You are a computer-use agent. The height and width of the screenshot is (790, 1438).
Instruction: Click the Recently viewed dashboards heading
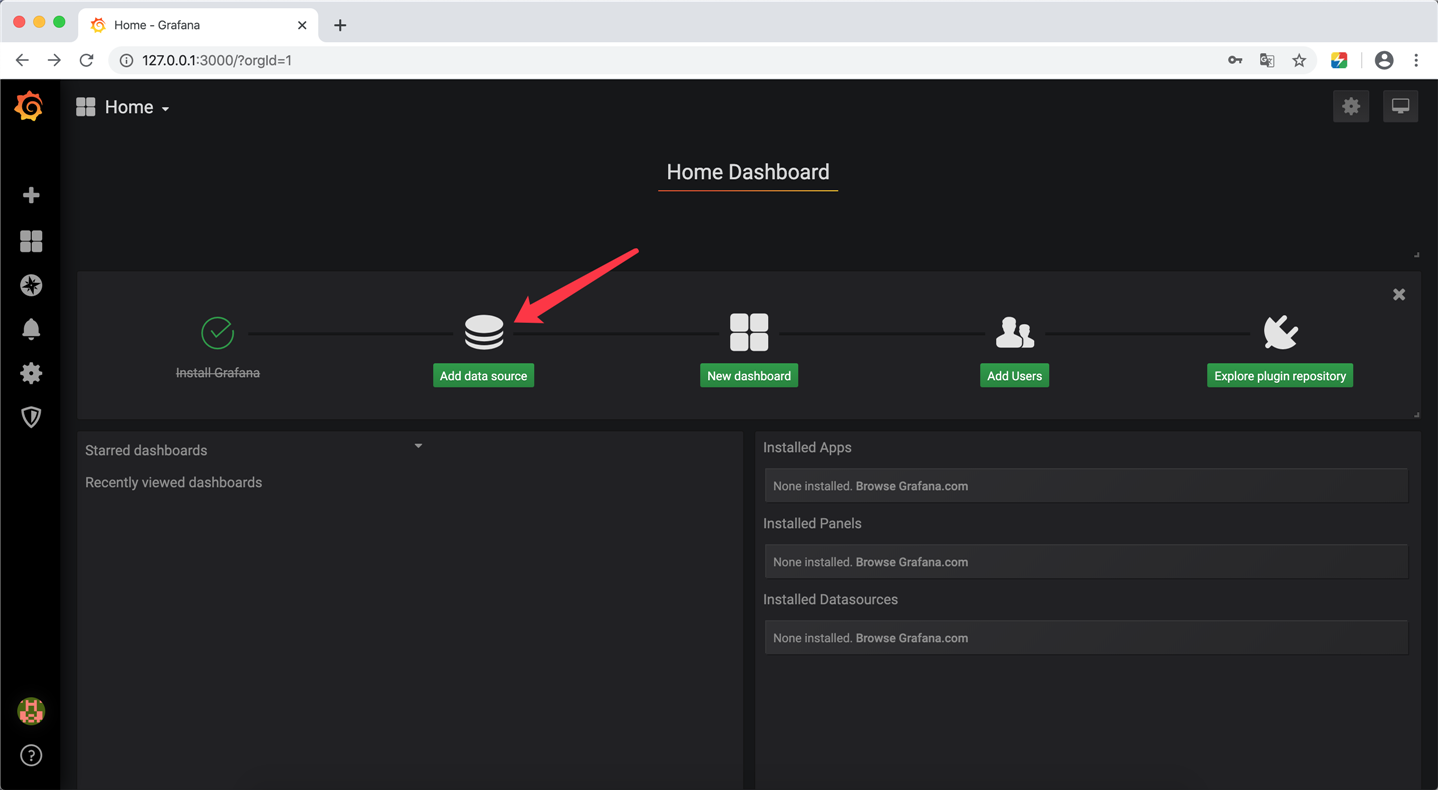tap(174, 482)
